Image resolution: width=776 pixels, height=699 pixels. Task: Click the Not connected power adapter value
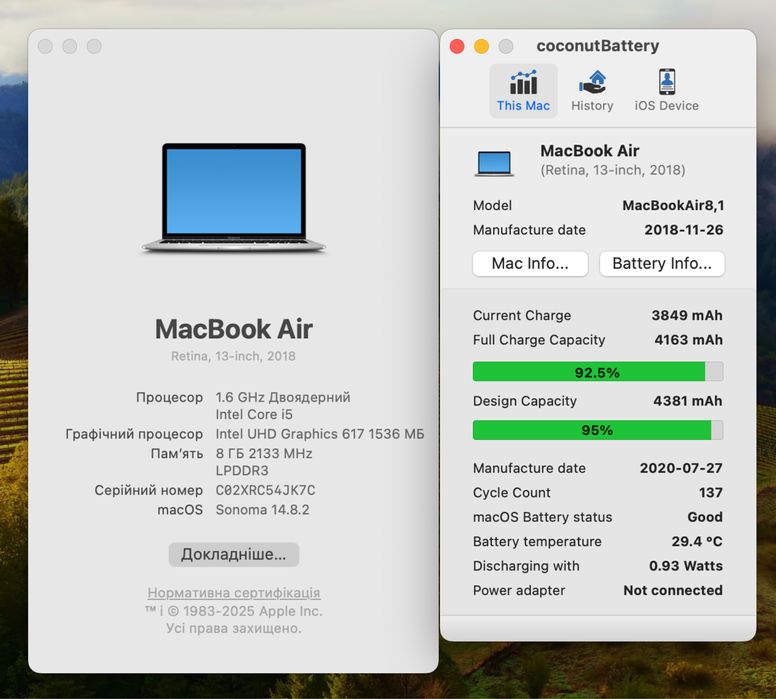pos(673,590)
